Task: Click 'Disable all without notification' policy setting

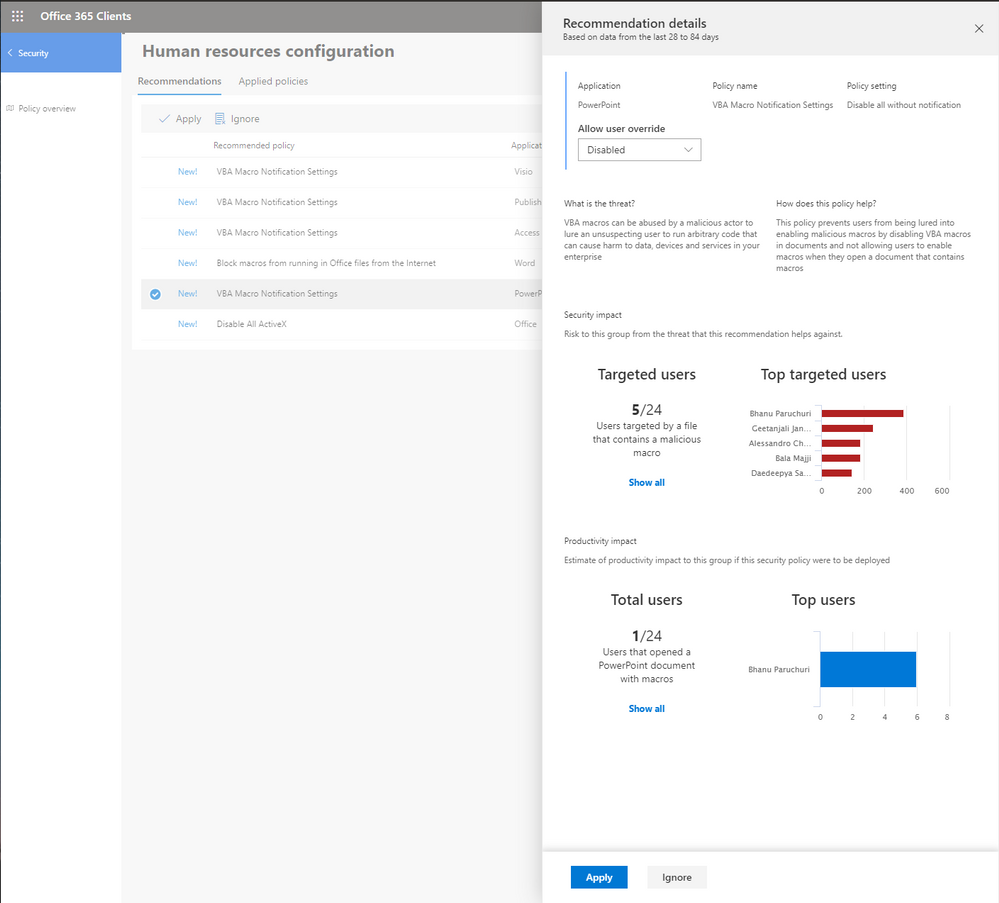Action: click(x=903, y=105)
